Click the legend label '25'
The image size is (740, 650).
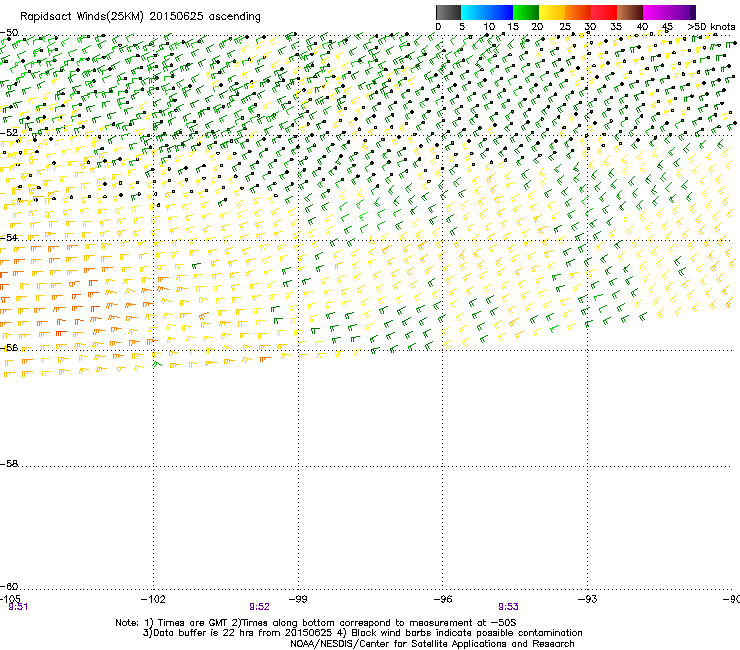[x=565, y=27]
